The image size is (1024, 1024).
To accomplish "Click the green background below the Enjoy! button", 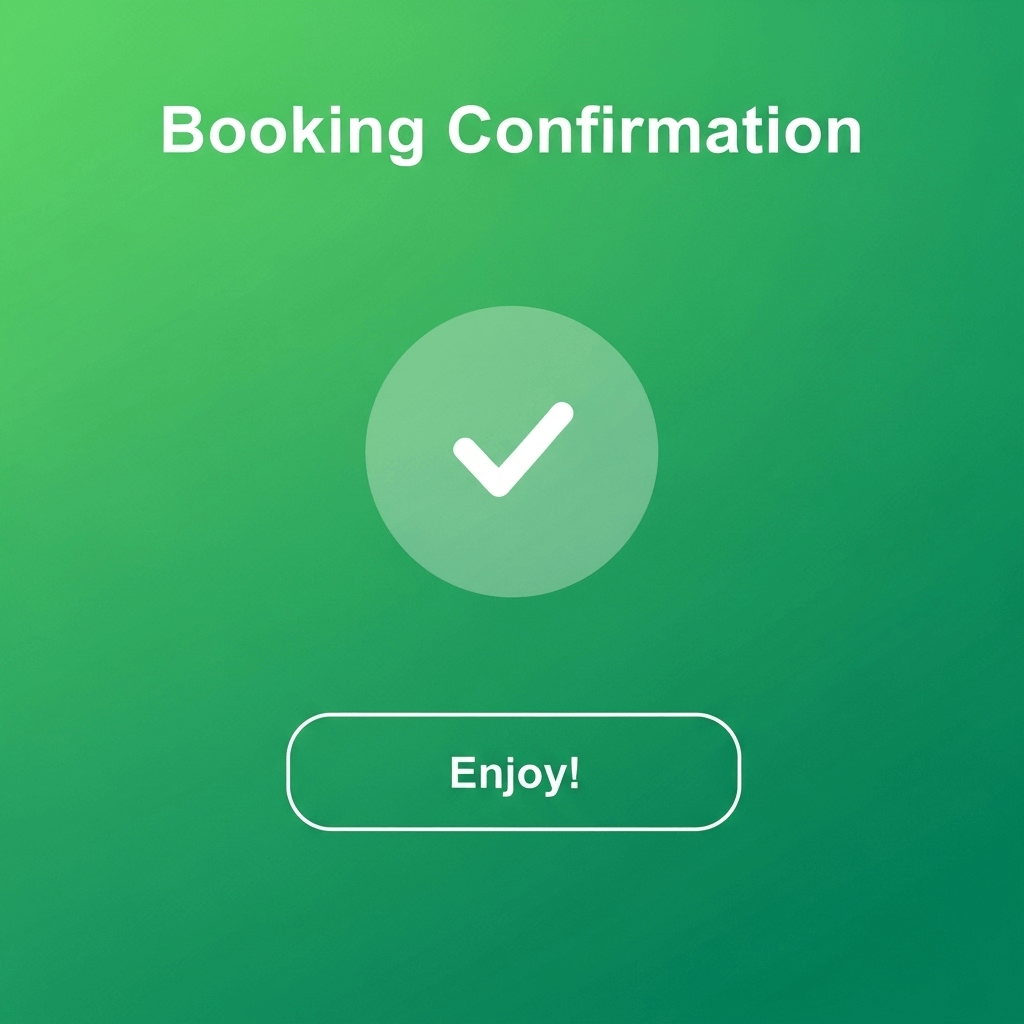I will pos(513,927).
